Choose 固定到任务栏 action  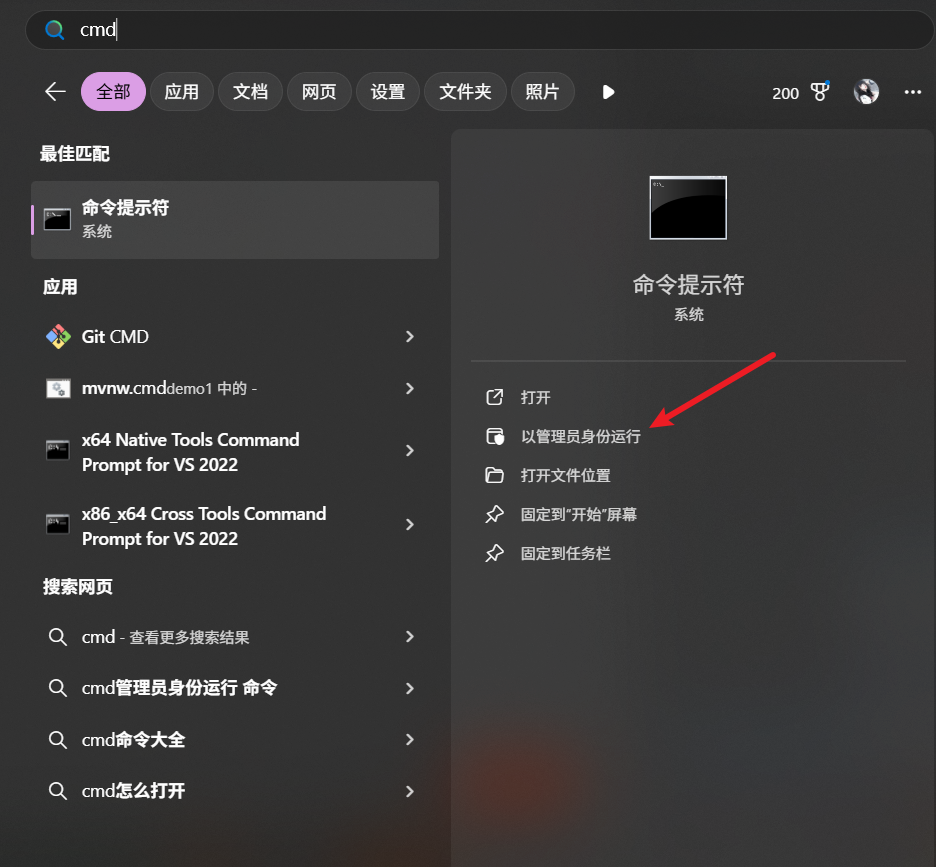[x=565, y=554]
